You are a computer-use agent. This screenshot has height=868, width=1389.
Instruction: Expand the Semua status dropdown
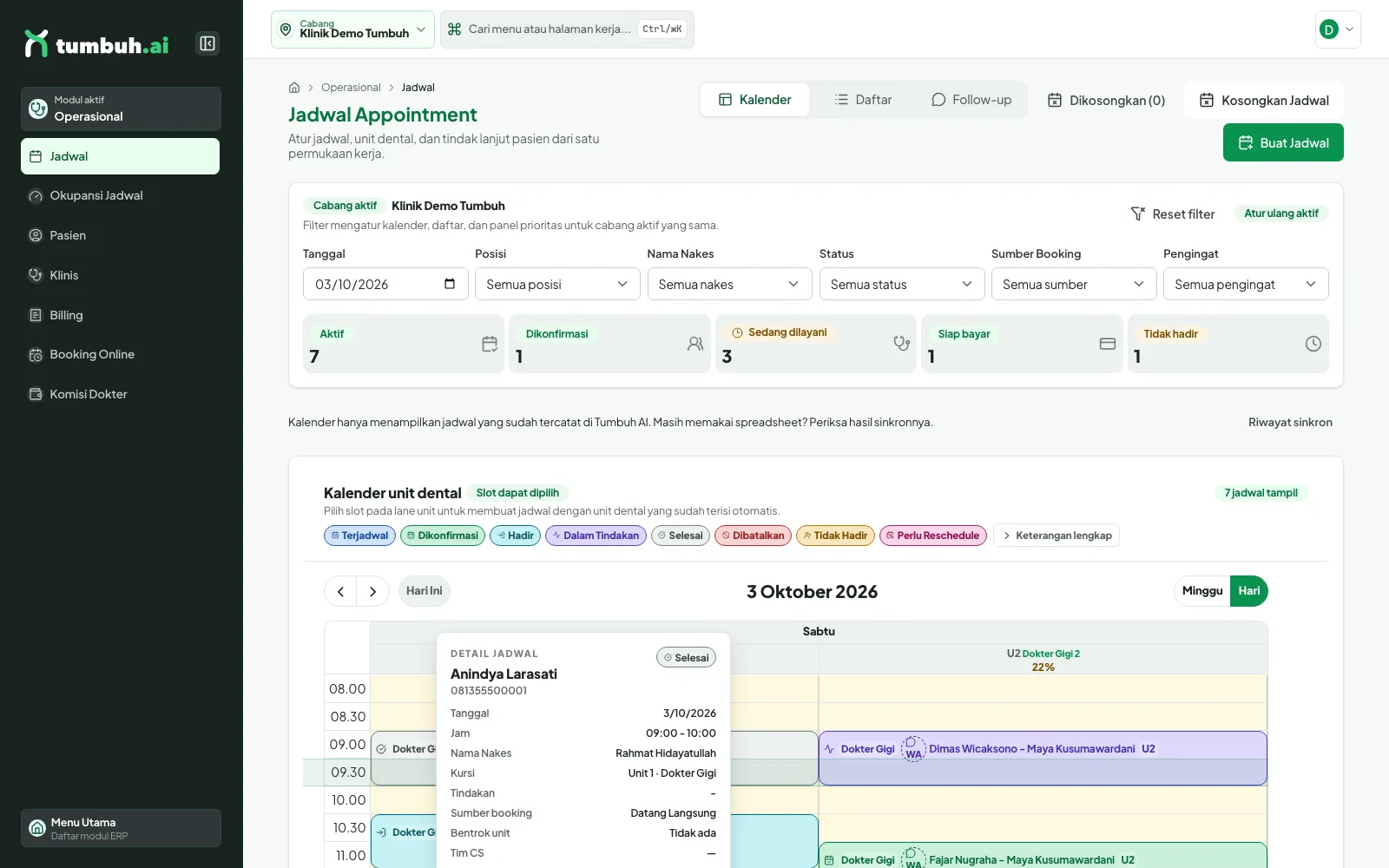(902, 284)
